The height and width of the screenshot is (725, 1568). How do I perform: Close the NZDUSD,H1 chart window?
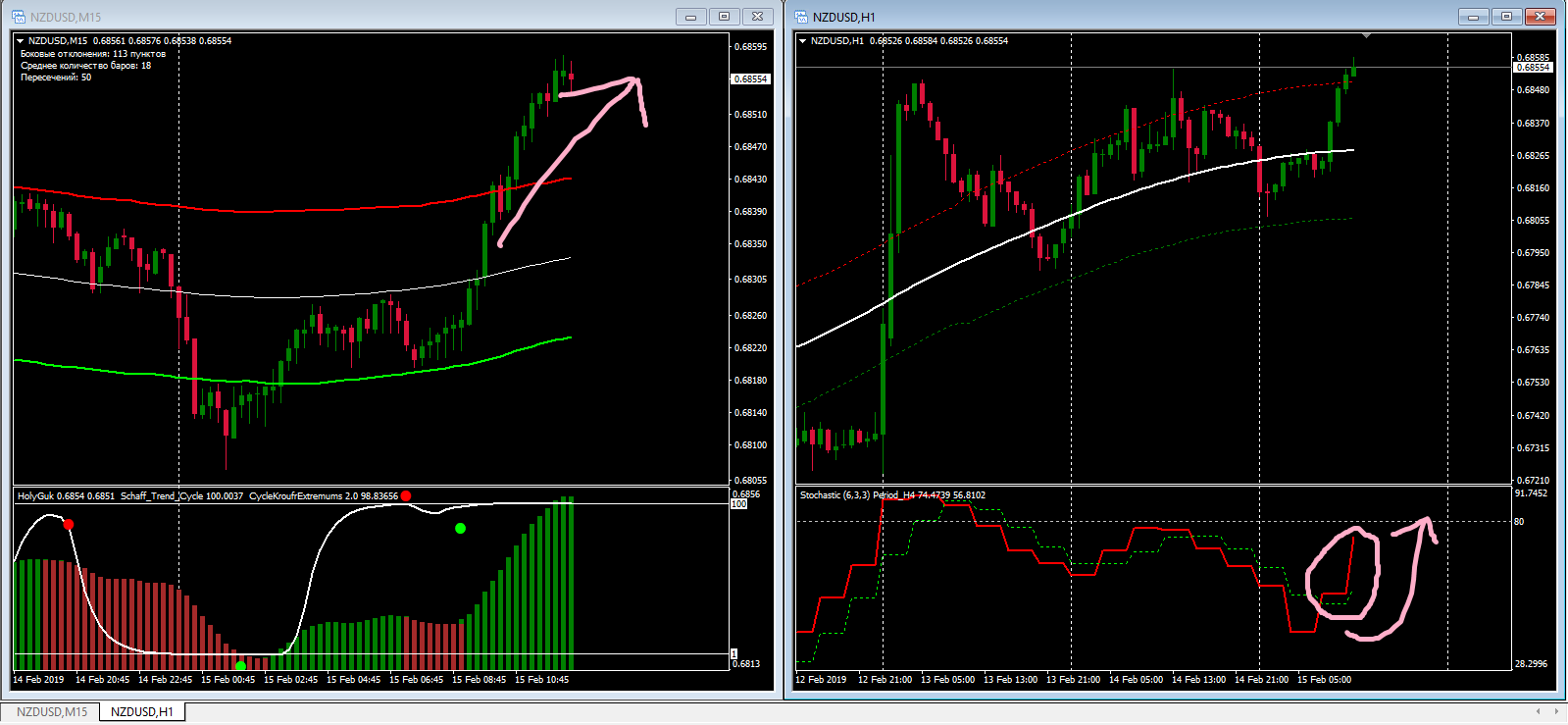click(1541, 17)
